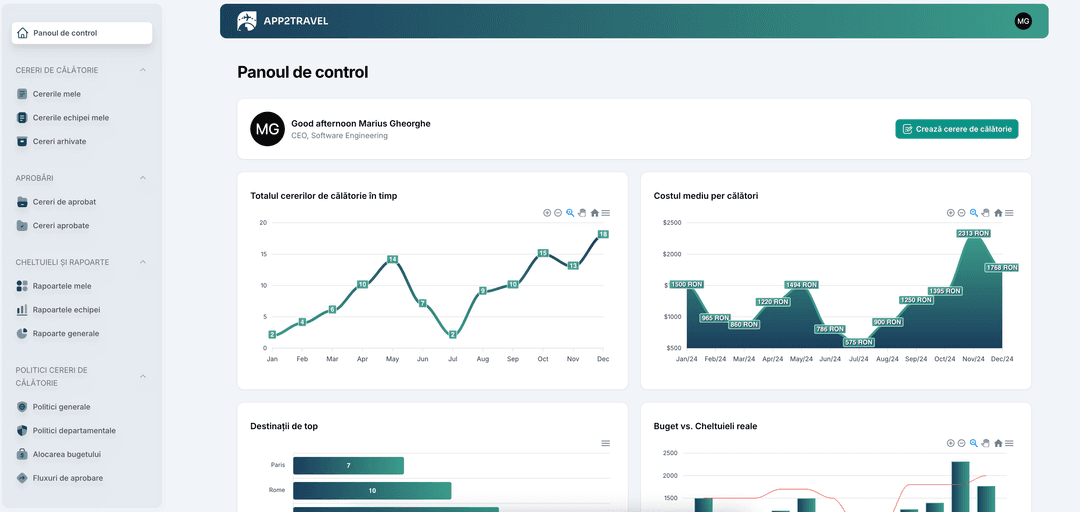Viewport: 1080px width, 512px height.
Task: Open Rapoarte generale page
Action: pos(66,334)
